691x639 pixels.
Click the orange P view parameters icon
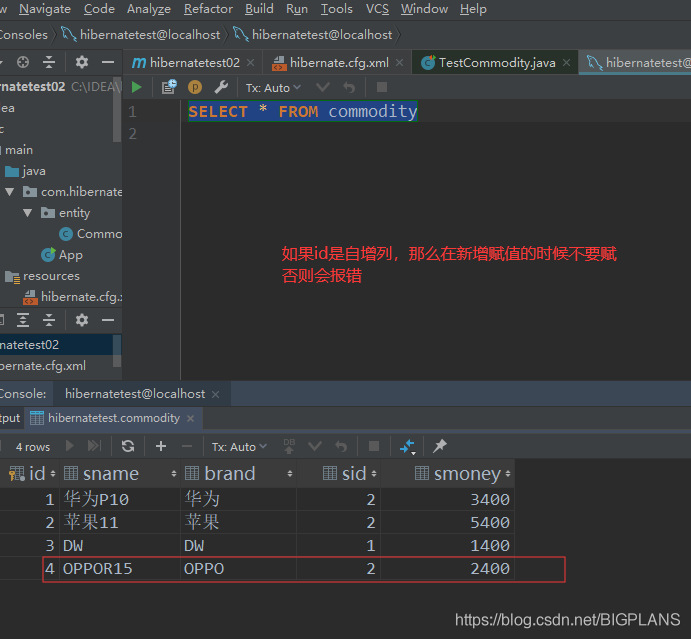pyautogui.click(x=195, y=87)
